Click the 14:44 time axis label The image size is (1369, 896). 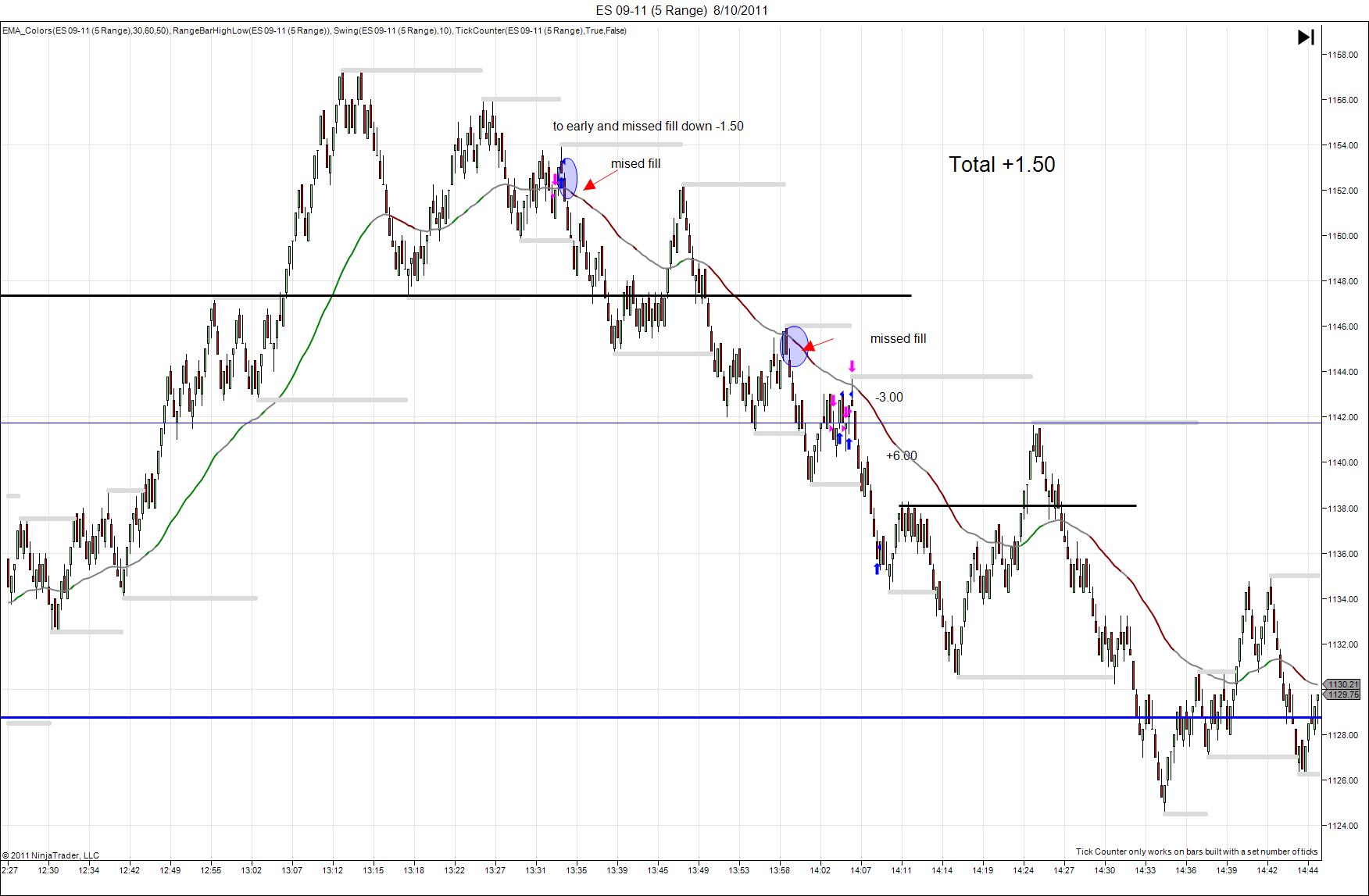(x=1308, y=870)
